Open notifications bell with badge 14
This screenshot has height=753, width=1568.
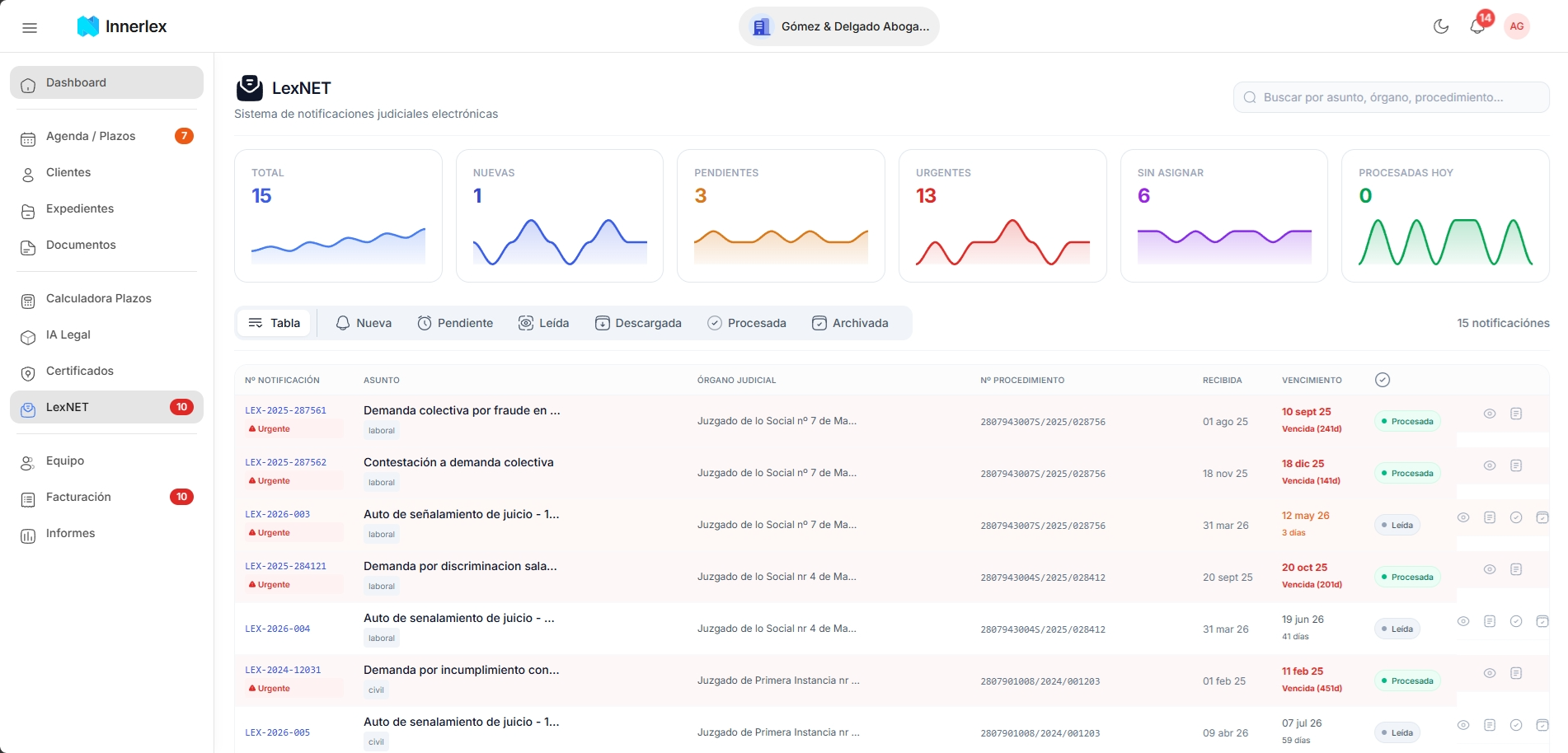click(1477, 26)
